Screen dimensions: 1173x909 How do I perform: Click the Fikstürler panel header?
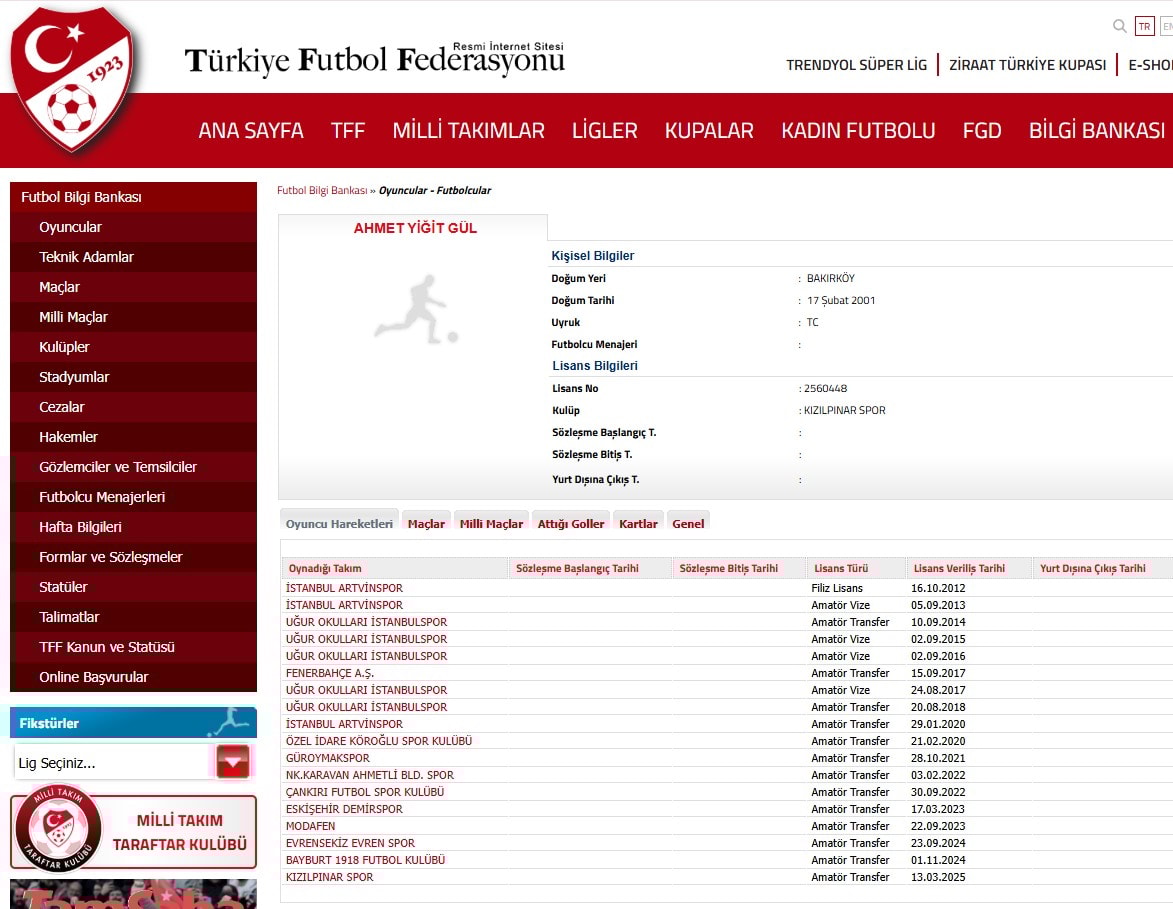[x=133, y=723]
